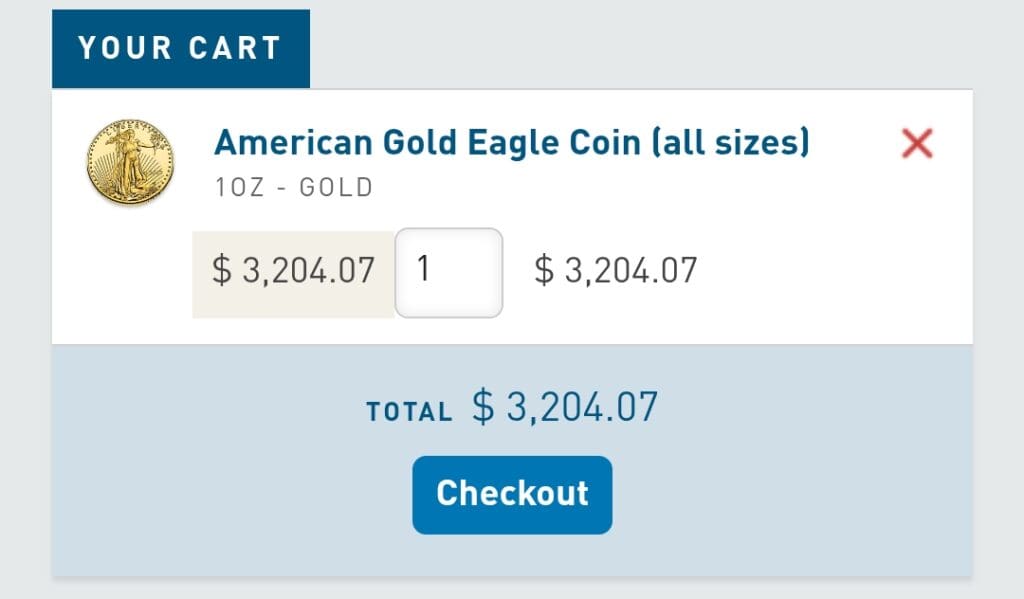Remove the Gold Eagle coin from cart
Image resolution: width=1024 pixels, height=599 pixels.
pos(916,144)
